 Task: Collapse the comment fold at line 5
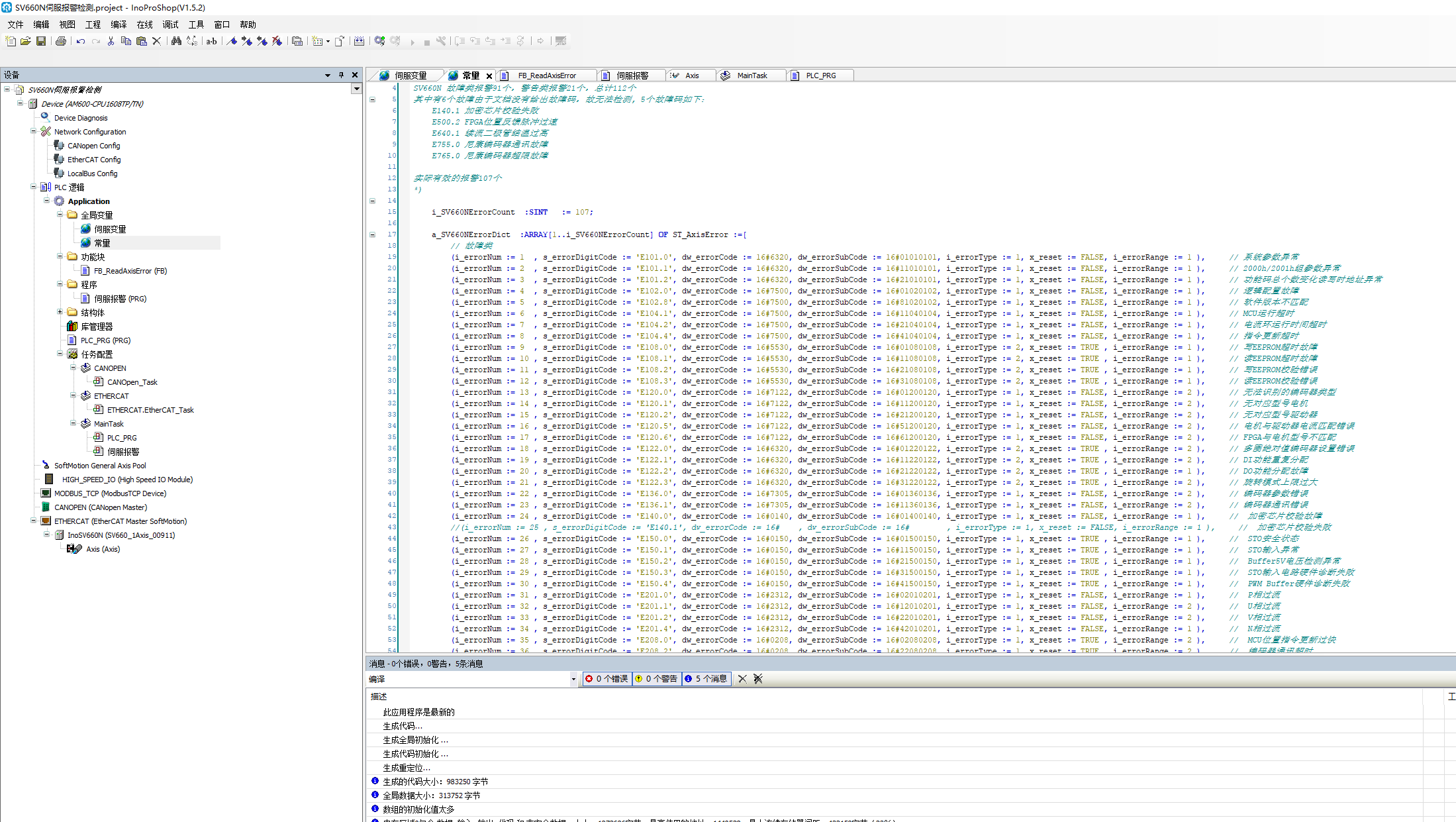pyautogui.click(x=372, y=99)
